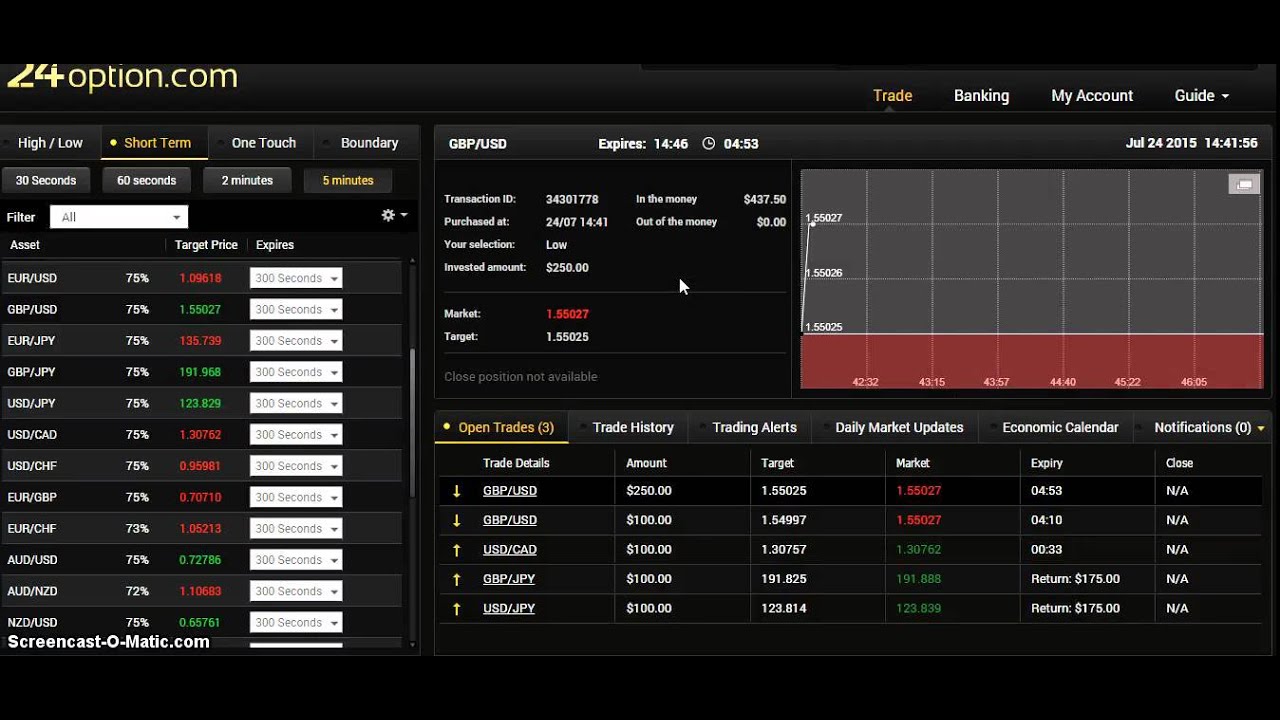Click the red out-of-the-money chart zone
This screenshot has width=1280, height=720.
1032,361
